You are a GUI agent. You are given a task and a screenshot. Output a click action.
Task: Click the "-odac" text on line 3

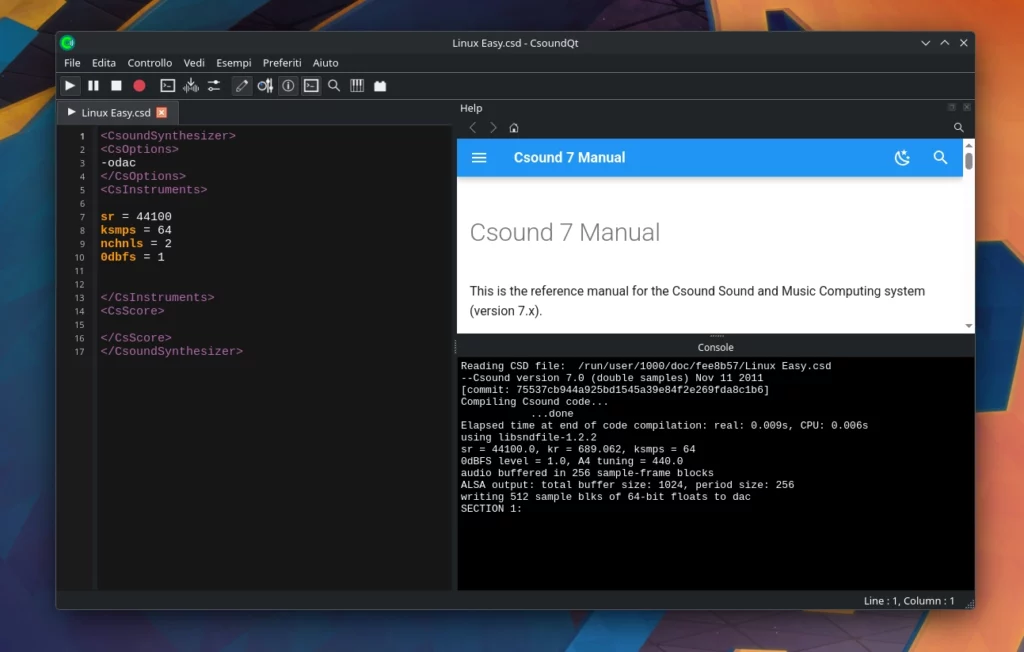pos(118,163)
